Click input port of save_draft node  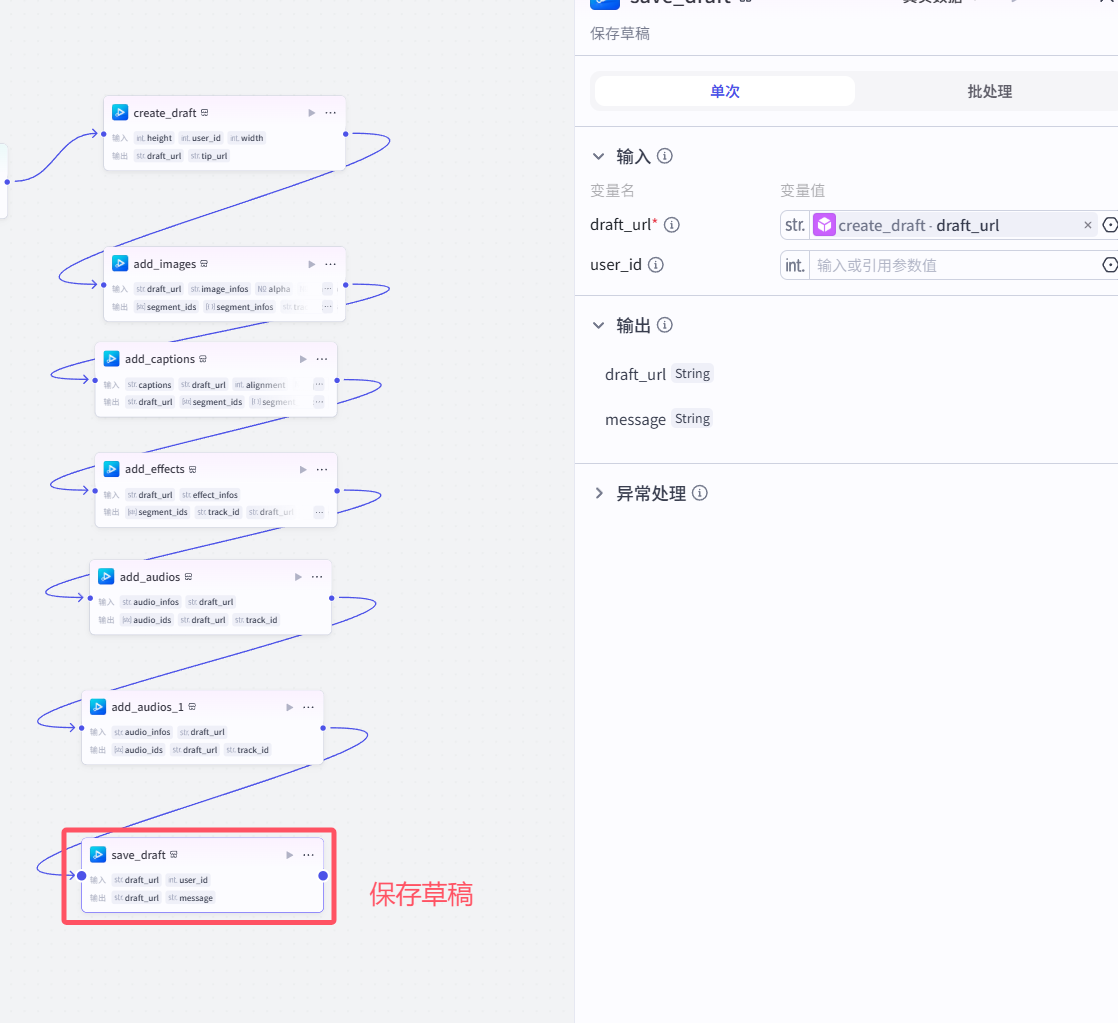[82, 875]
